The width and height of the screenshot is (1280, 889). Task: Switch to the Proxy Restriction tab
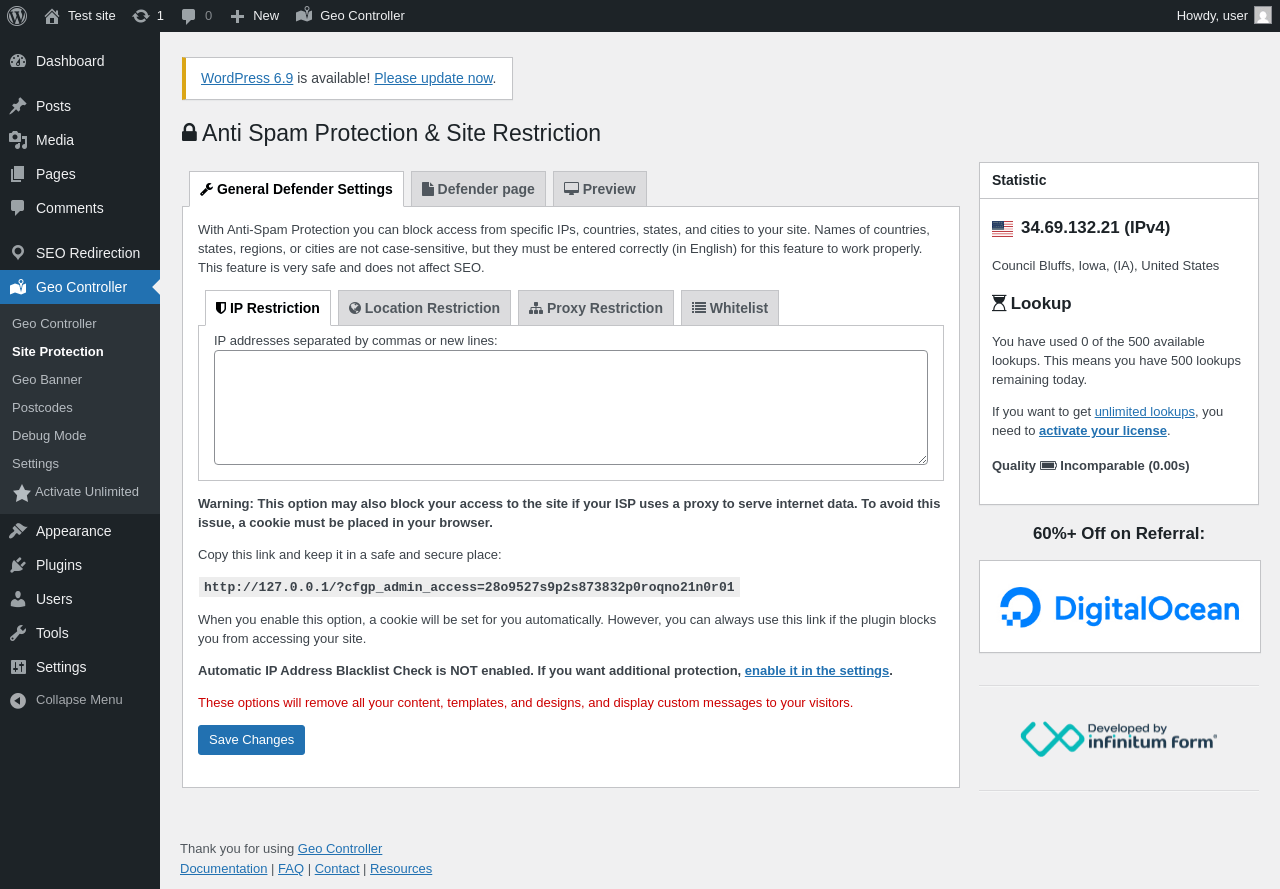click(x=596, y=308)
